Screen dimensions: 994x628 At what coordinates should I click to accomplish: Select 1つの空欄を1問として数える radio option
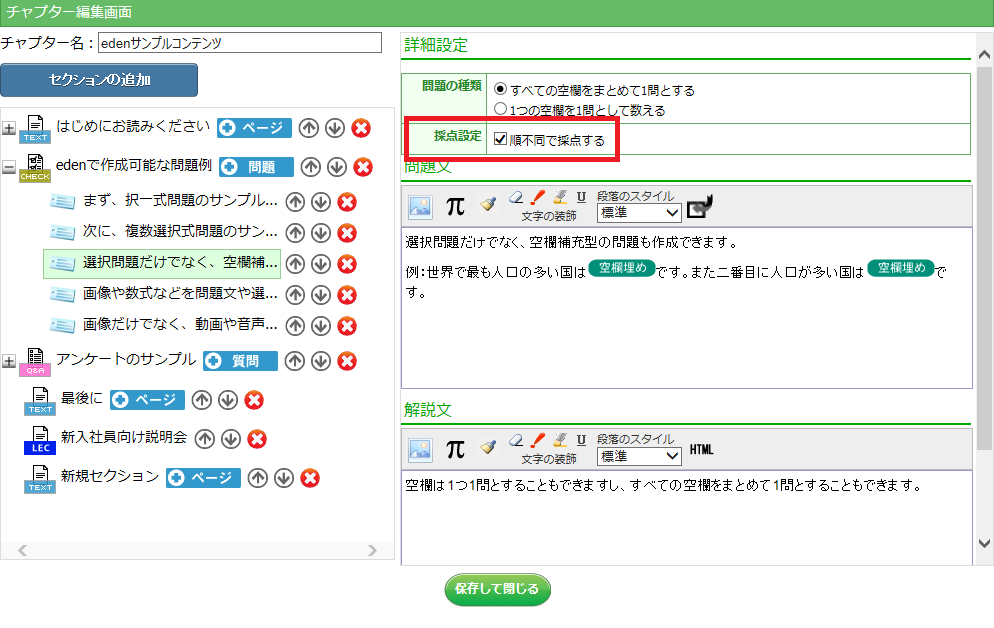(x=500, y=109)
